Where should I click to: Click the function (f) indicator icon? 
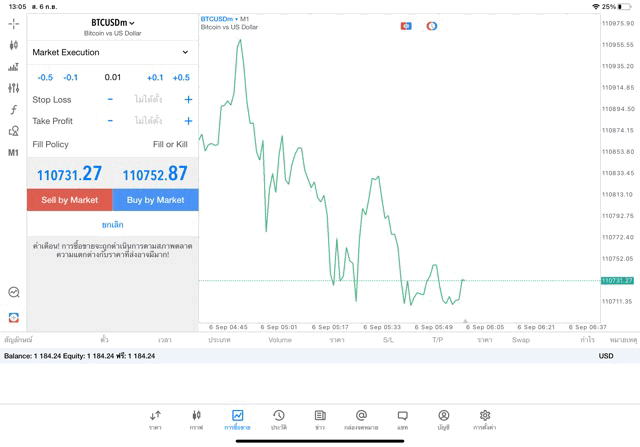(13, 110)
